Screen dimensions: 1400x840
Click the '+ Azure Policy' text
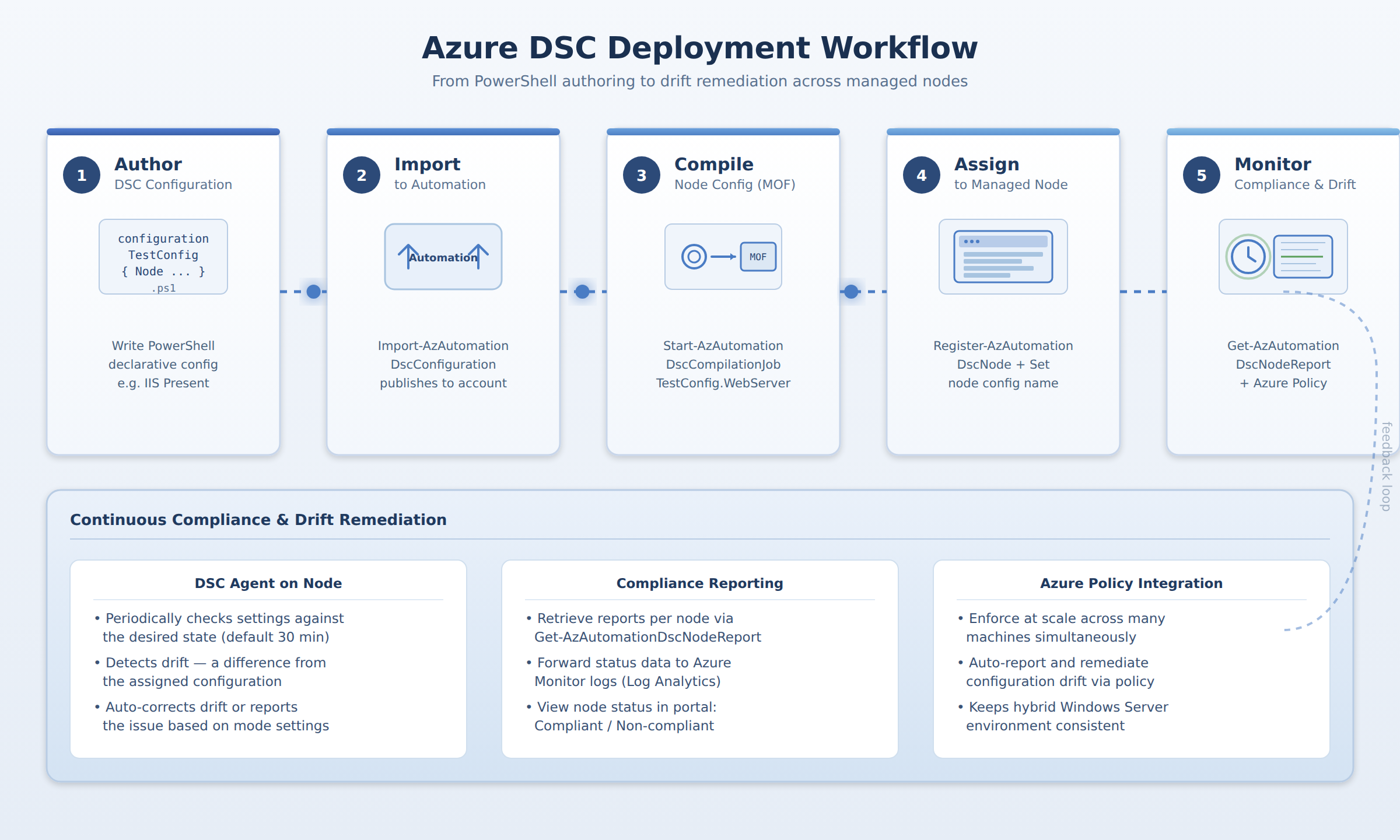[x=1283, y=383]
